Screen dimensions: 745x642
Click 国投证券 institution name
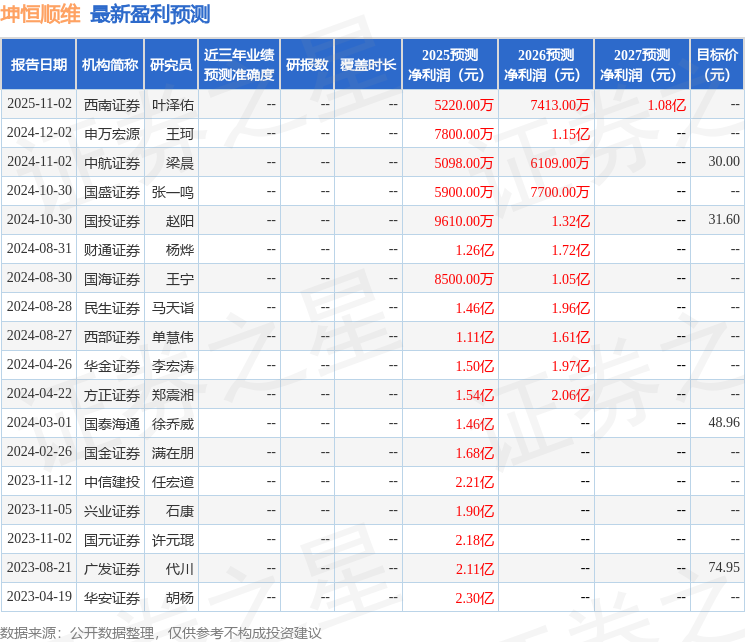coord(112,221)
